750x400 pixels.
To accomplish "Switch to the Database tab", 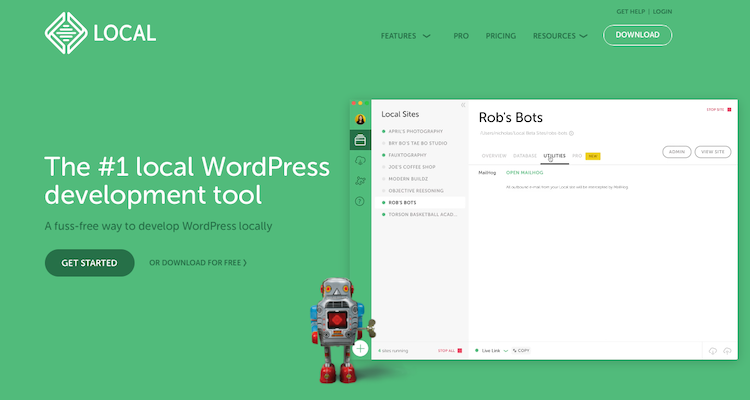I will (x=525, y=156).
